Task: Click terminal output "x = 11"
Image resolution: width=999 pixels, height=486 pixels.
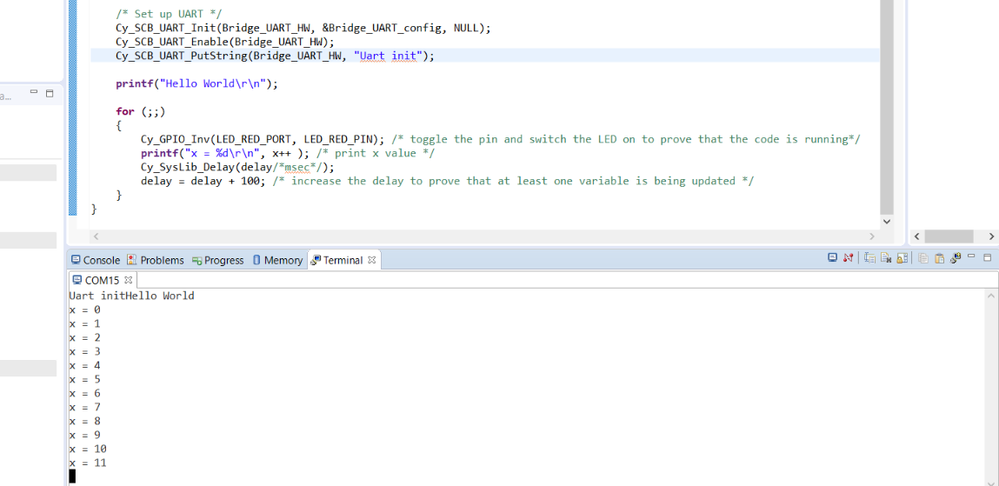Action: pyautogui.click(x=88, y=462)
